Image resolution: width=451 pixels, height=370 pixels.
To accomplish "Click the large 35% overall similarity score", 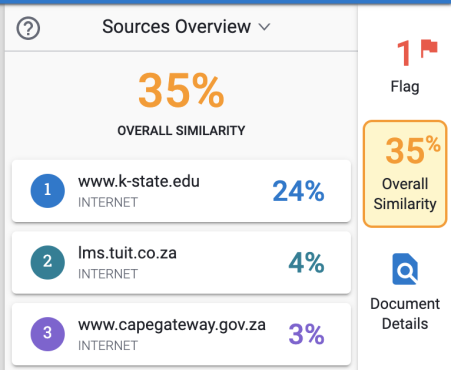I will (181, 91).
